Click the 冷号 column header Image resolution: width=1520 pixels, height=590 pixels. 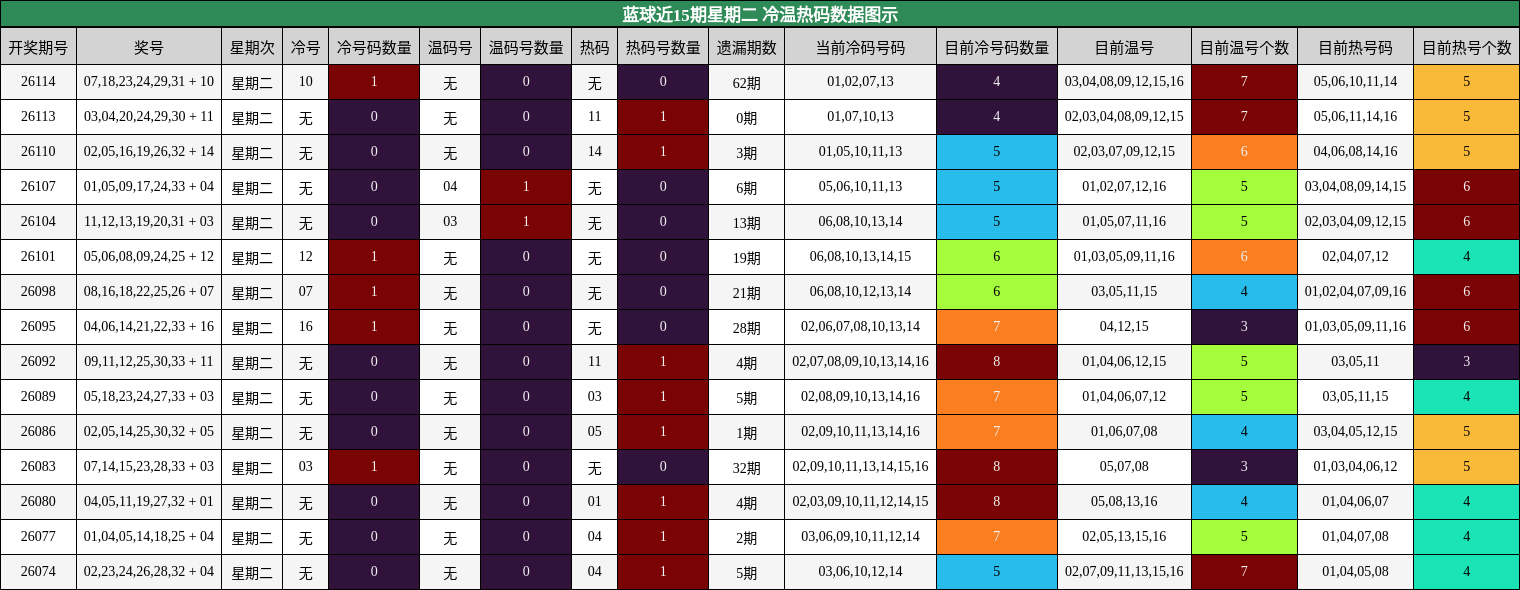pyautogui.click(x=305, y=46)
